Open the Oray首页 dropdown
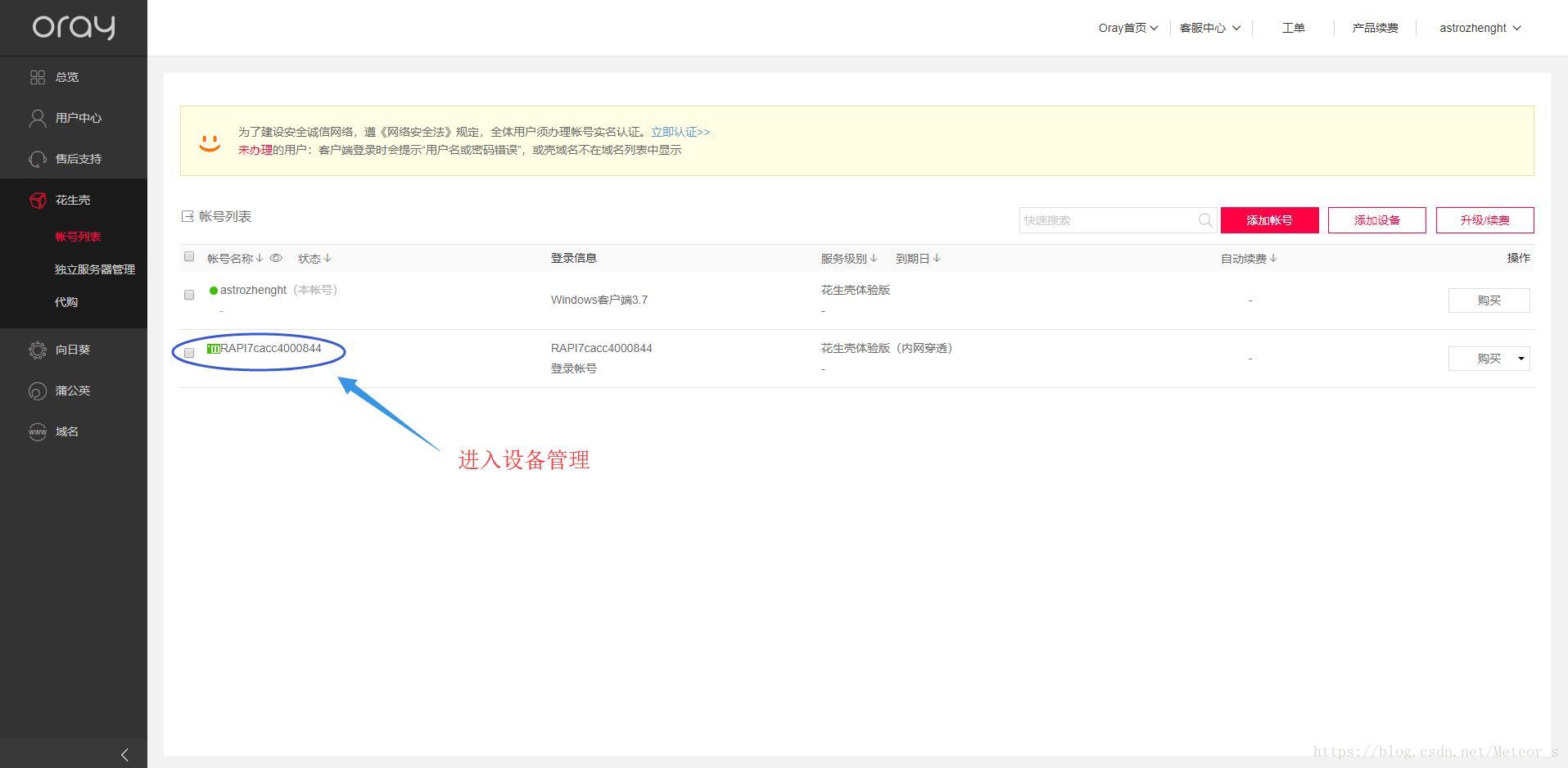Viewport: 1568px width, 768px height. tap(1128, 28)
